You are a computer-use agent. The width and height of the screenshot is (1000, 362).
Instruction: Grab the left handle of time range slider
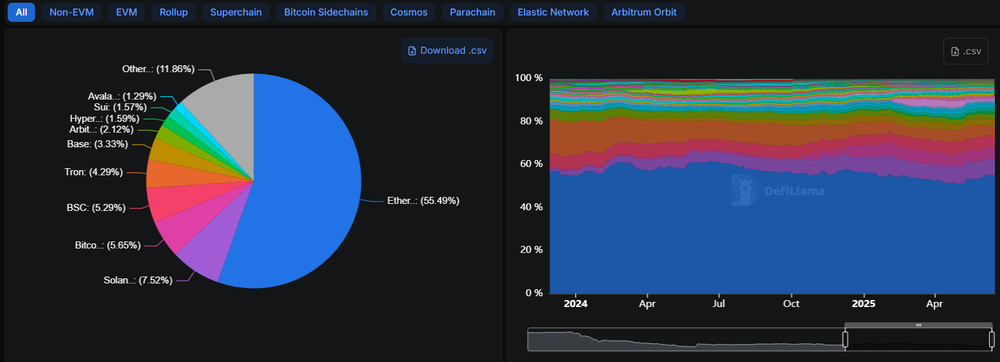tap(845, 339)
